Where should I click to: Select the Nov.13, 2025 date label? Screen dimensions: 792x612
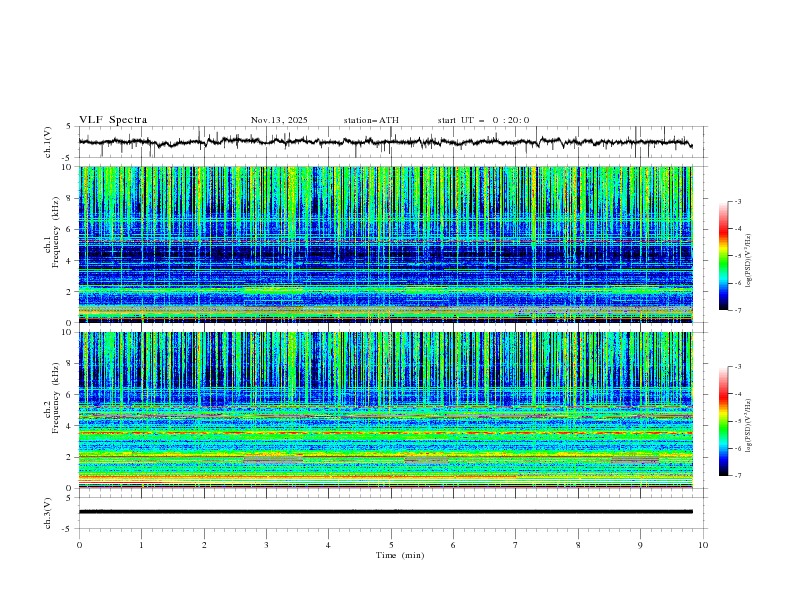click(279, 120)
